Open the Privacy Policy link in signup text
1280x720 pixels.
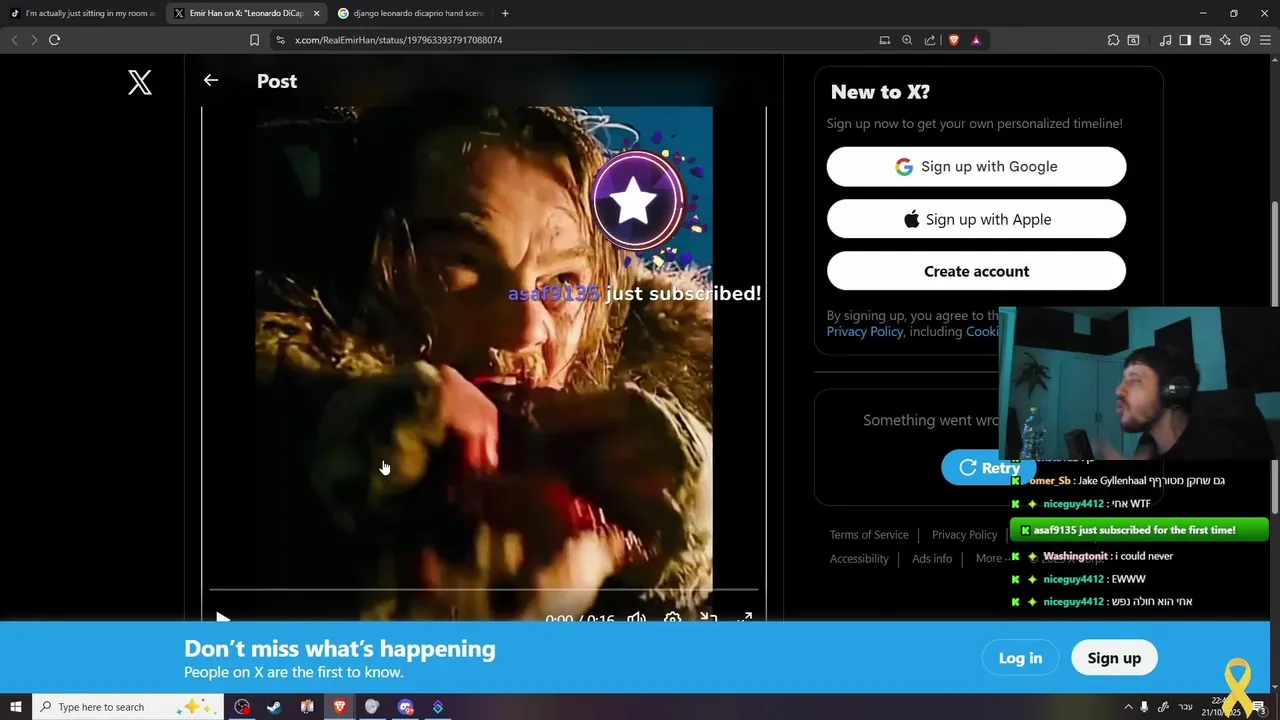[x=864, y=332]
